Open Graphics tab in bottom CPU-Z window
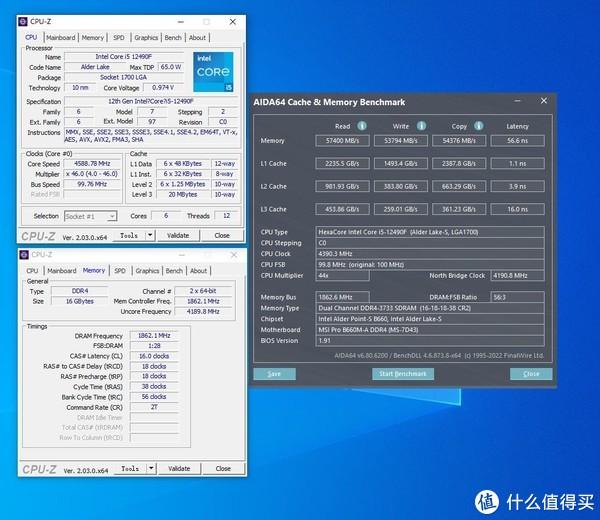600x520 pixels. [x=147, y=271]
